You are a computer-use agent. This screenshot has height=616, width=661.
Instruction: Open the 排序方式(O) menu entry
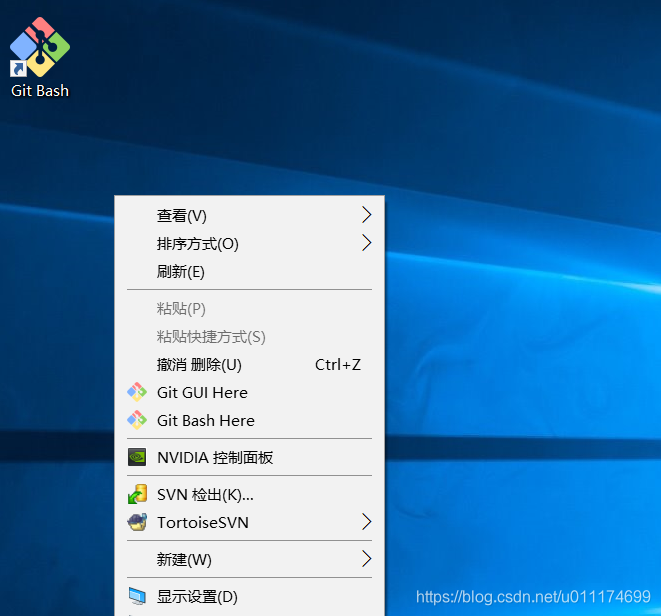click(x=250, y=243)
